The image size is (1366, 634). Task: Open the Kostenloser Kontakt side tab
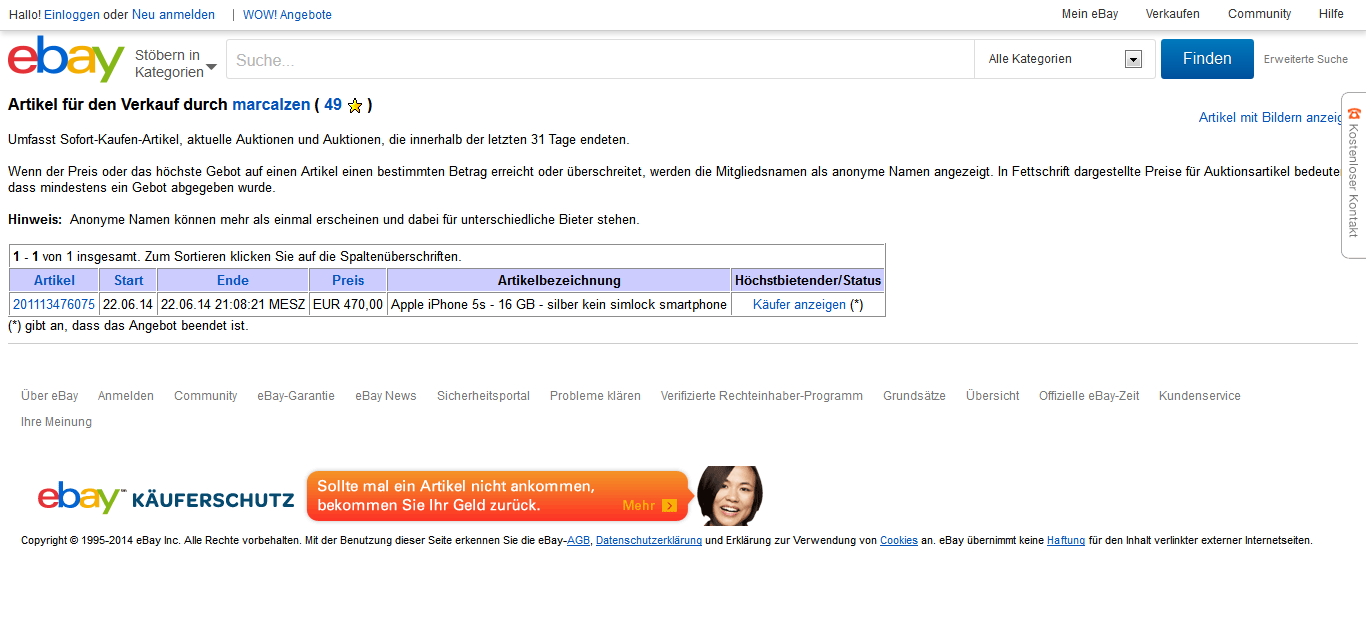1354,174
